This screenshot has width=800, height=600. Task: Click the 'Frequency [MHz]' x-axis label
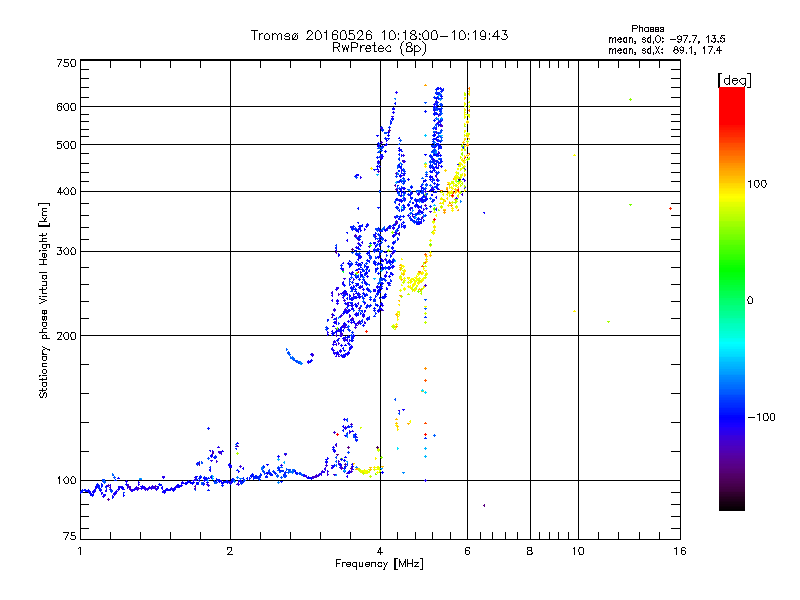click(x=379, y=564)
